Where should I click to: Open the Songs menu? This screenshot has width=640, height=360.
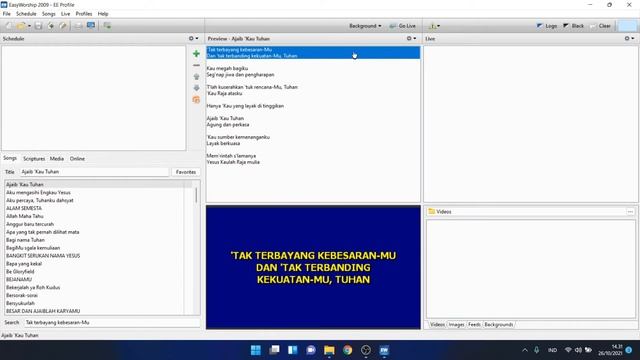[x=49, y=13]
